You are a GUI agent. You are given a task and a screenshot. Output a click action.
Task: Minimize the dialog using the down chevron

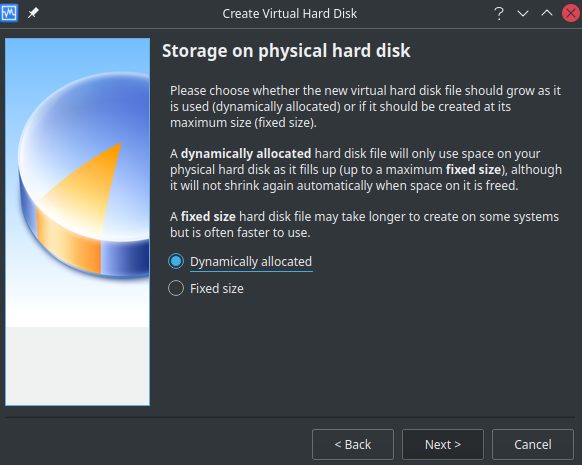(x=523, y=14)
